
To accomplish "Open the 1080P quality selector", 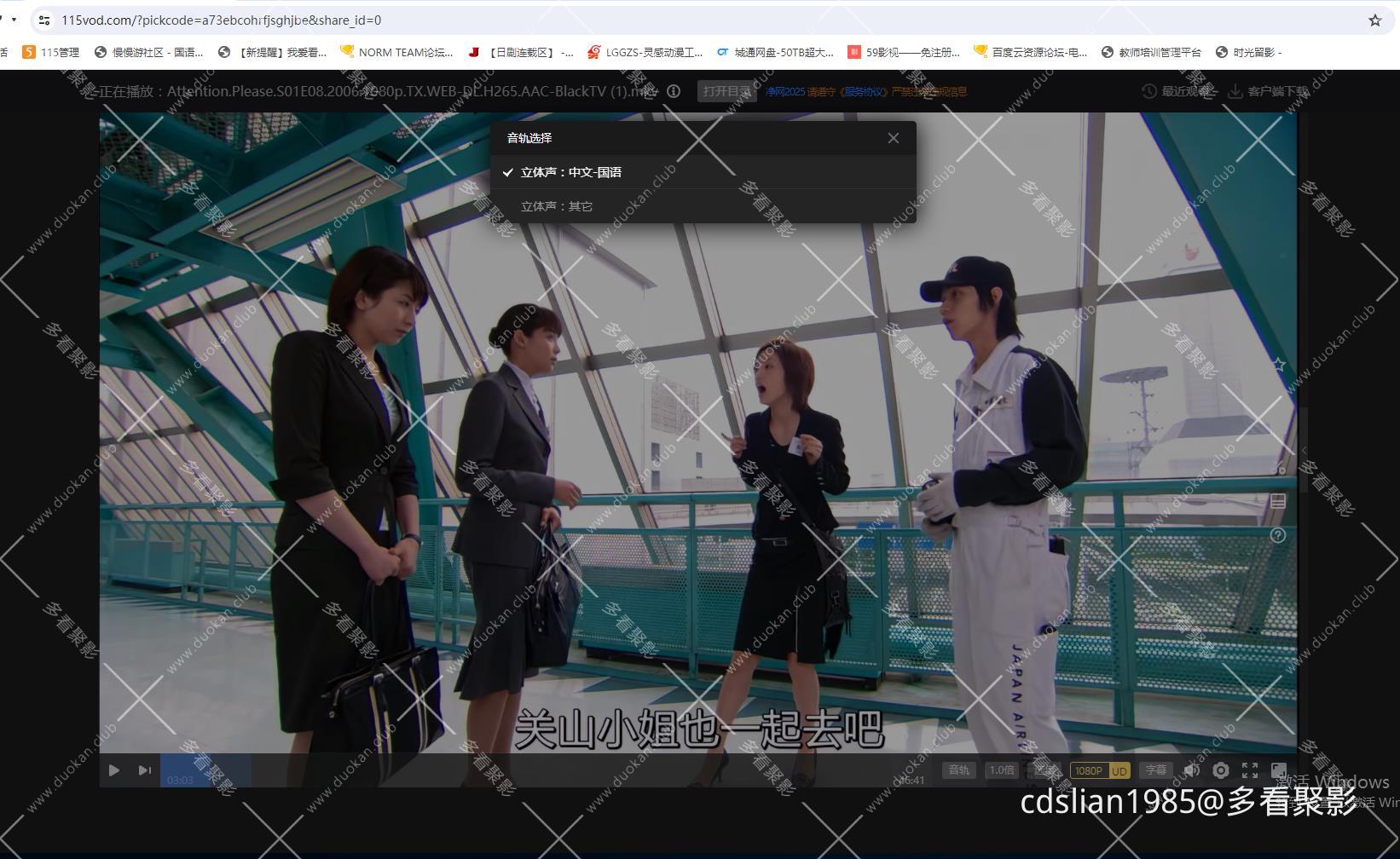I will 1089,770.
